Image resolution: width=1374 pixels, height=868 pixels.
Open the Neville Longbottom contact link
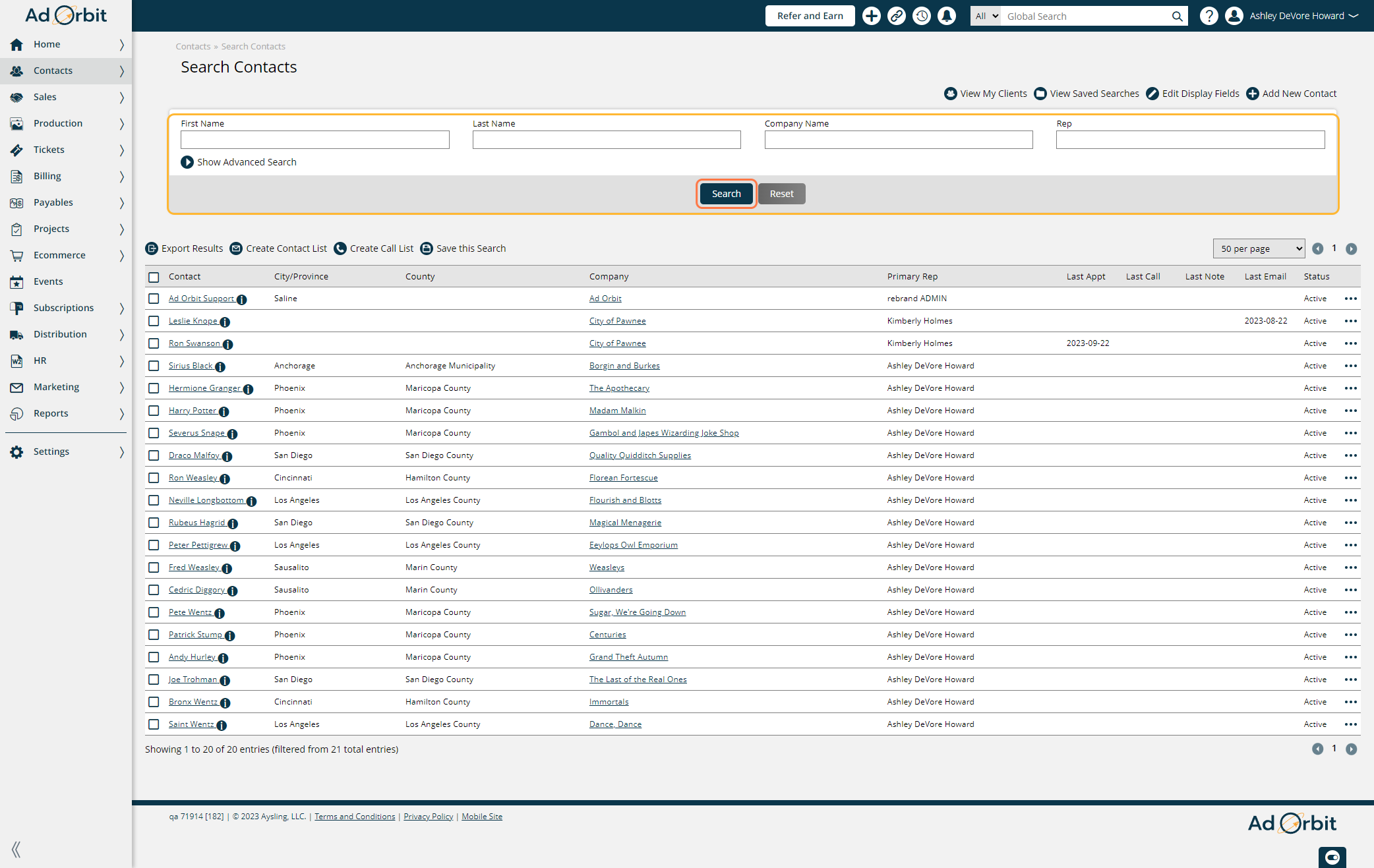(206, 500)
